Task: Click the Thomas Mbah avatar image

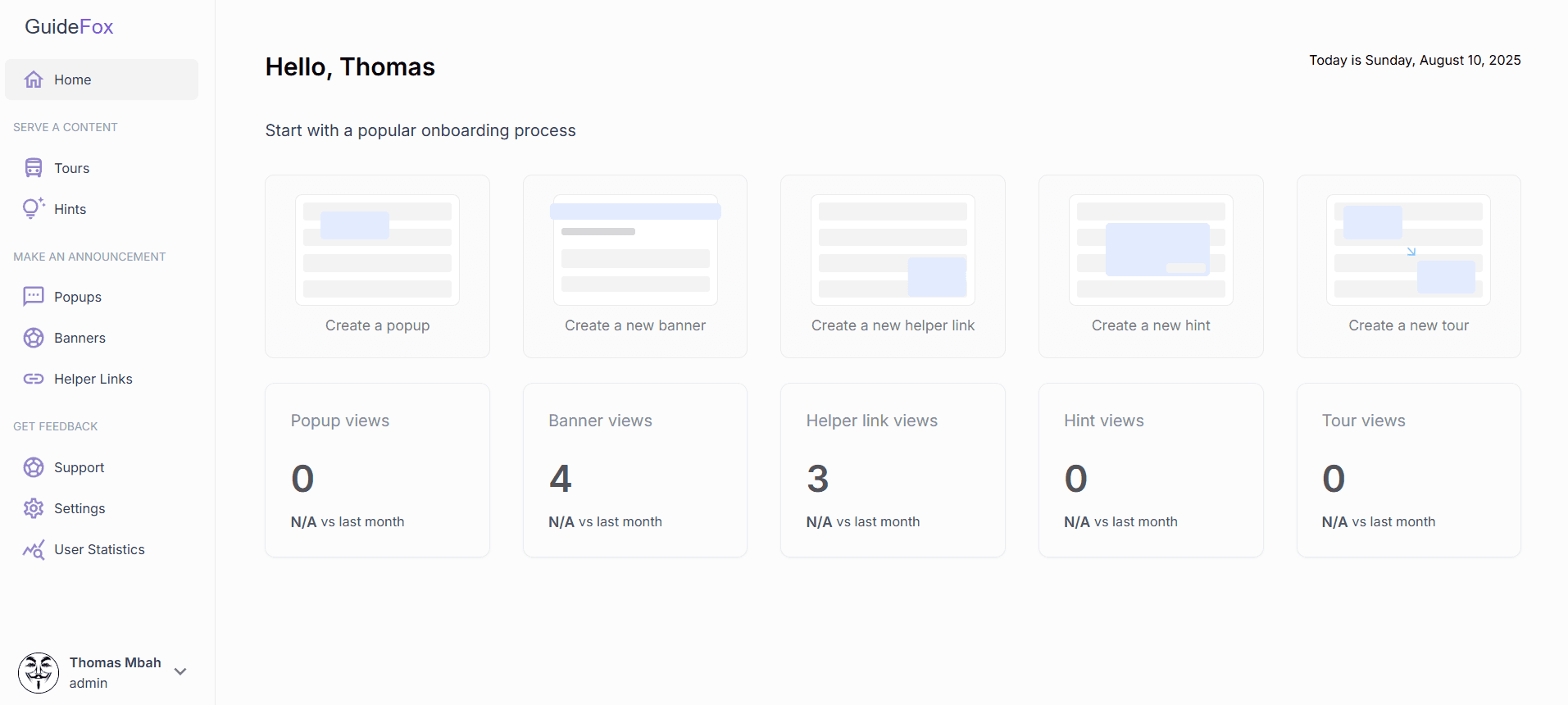Action: tap(39, 673)
